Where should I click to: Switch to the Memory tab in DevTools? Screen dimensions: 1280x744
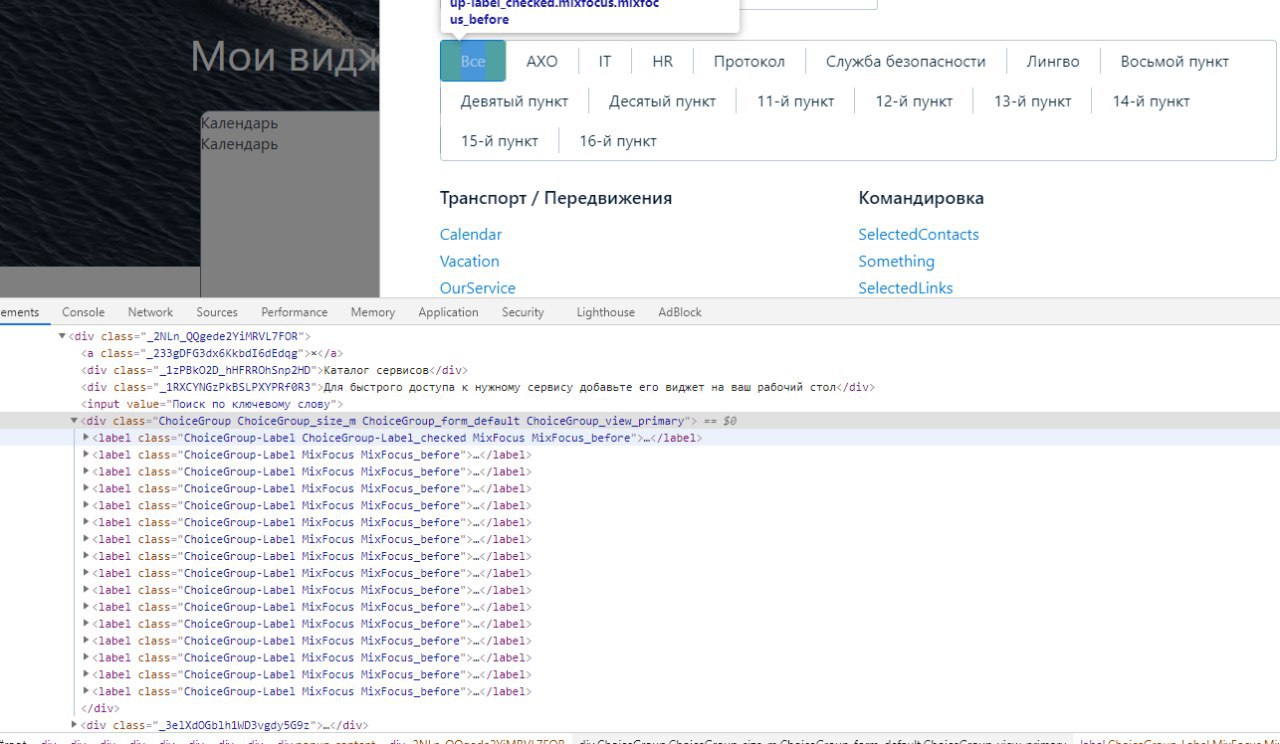click(x=372, y=312)
